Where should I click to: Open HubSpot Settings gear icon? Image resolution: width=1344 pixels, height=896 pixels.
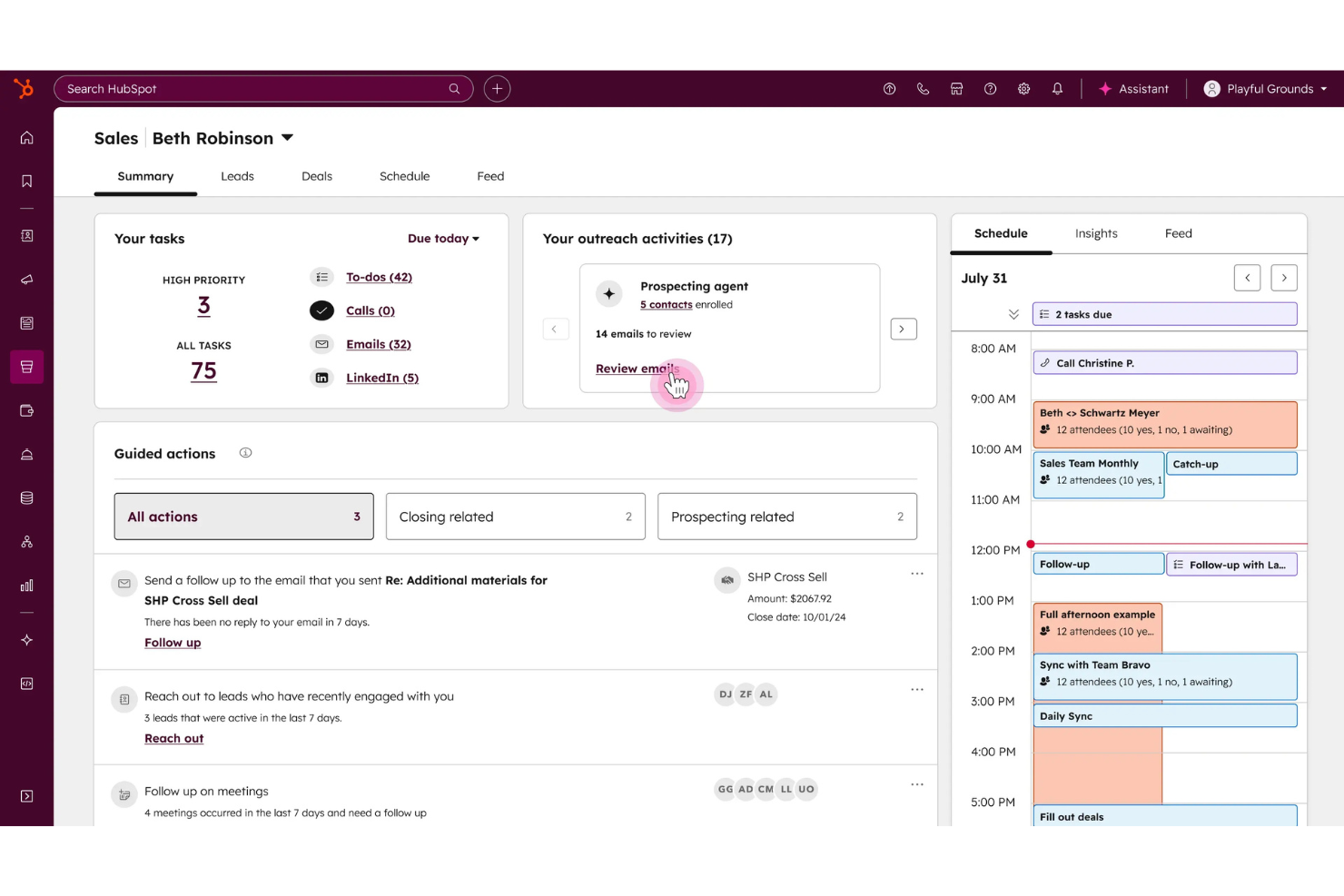(1023, 88)
